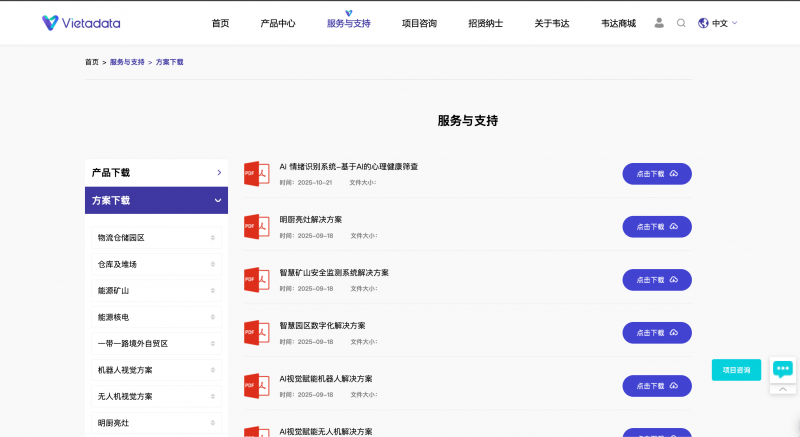Open the chat bubble widget

[x=783, y=369]
